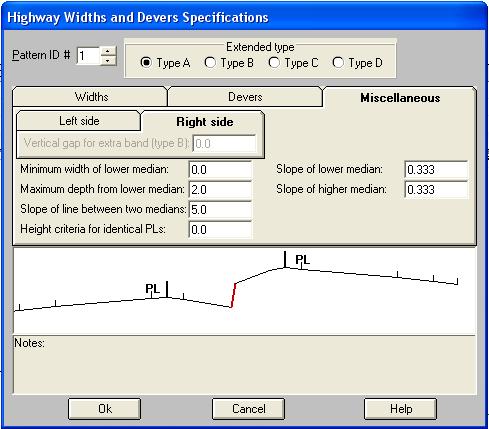Edit Minimum width of lower median field
The height and width of the screenshot is (429, 489).
tap(220, 170)
